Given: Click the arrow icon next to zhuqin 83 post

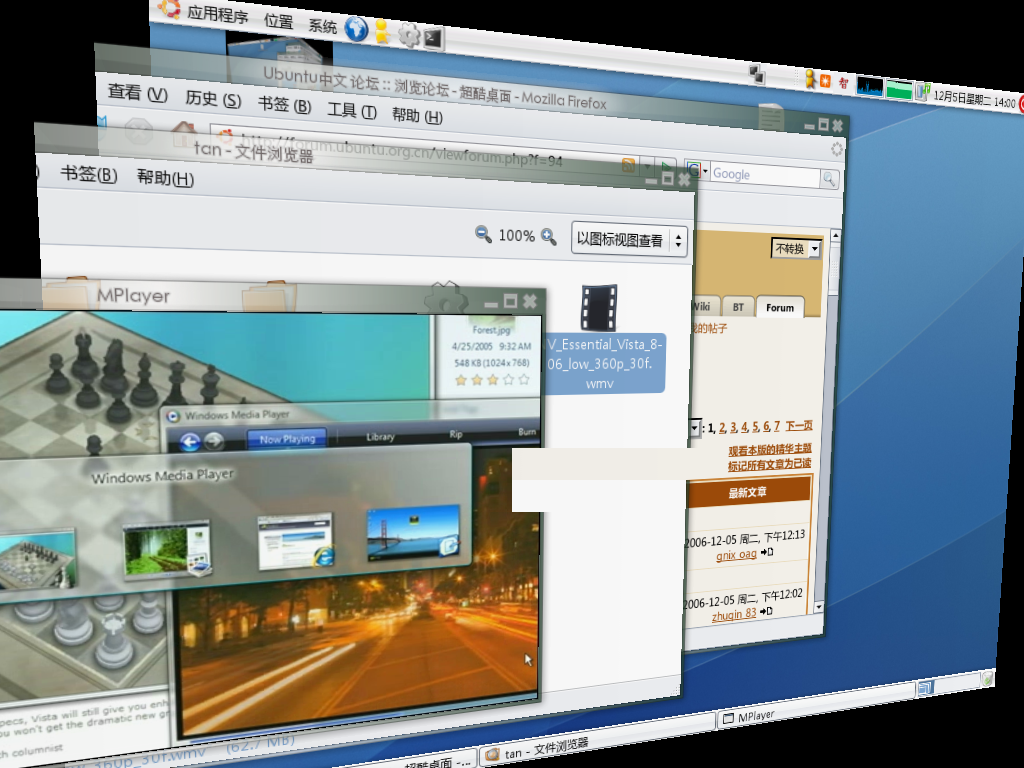Looking at the screenshot, I should coord(766,611).
